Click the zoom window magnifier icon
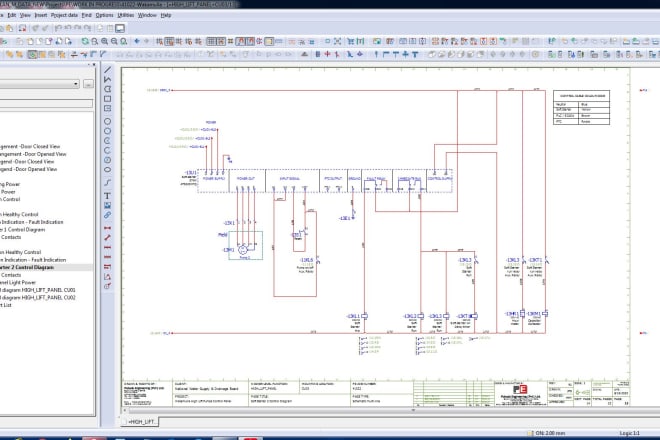Viewport: 660px width, 440px height. (95, 41)
